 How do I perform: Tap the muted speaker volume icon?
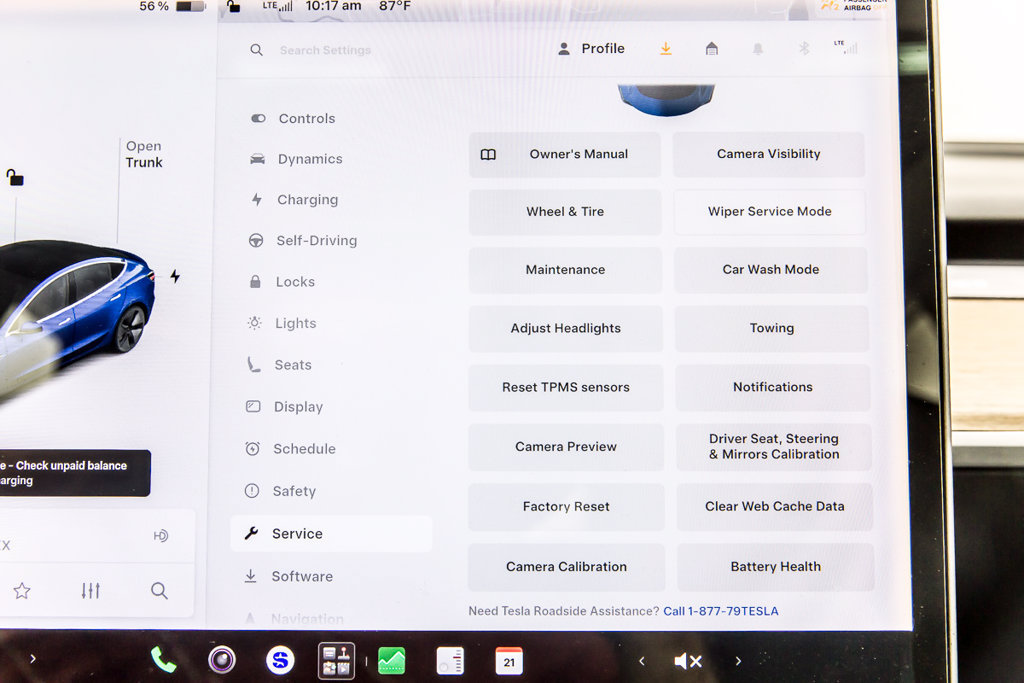[688, 661]
